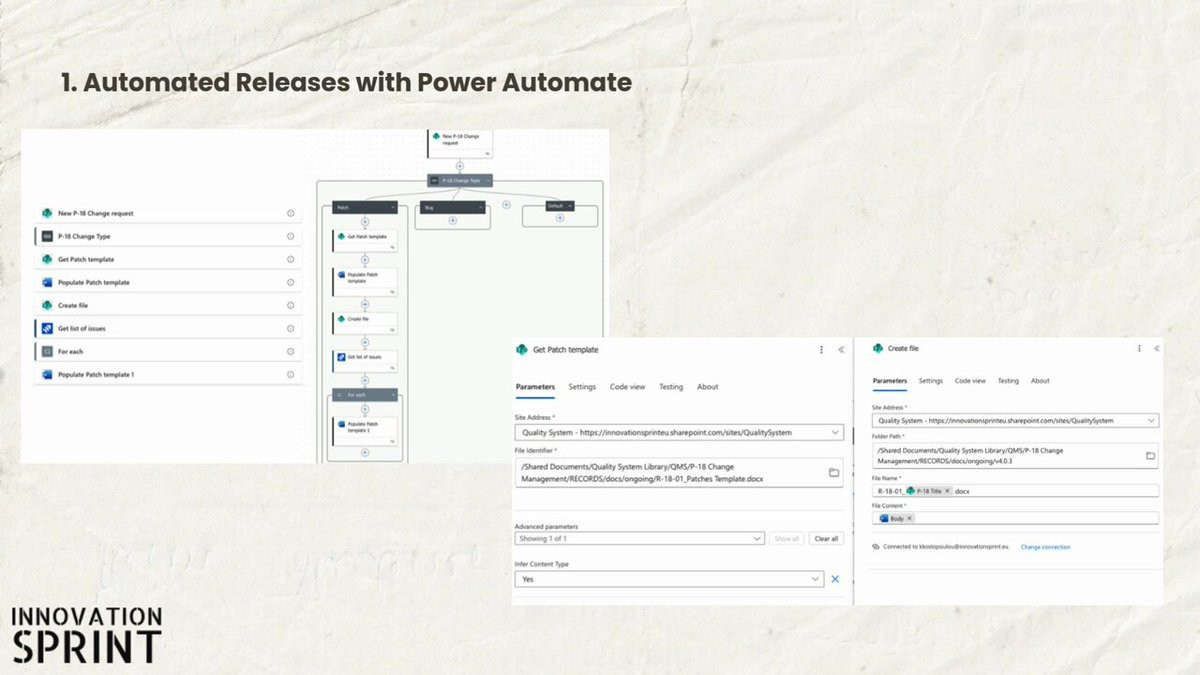
Task: Remove the Body token from File Content
Action: tap(909, 518)
